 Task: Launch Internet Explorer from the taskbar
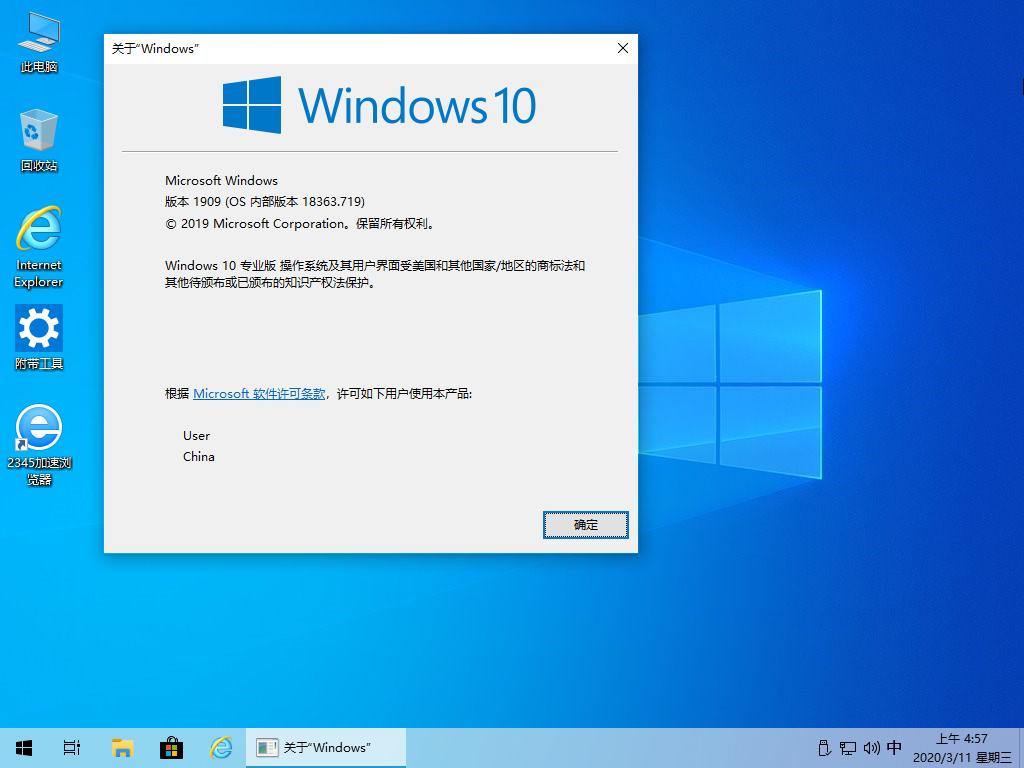point(221,747)
